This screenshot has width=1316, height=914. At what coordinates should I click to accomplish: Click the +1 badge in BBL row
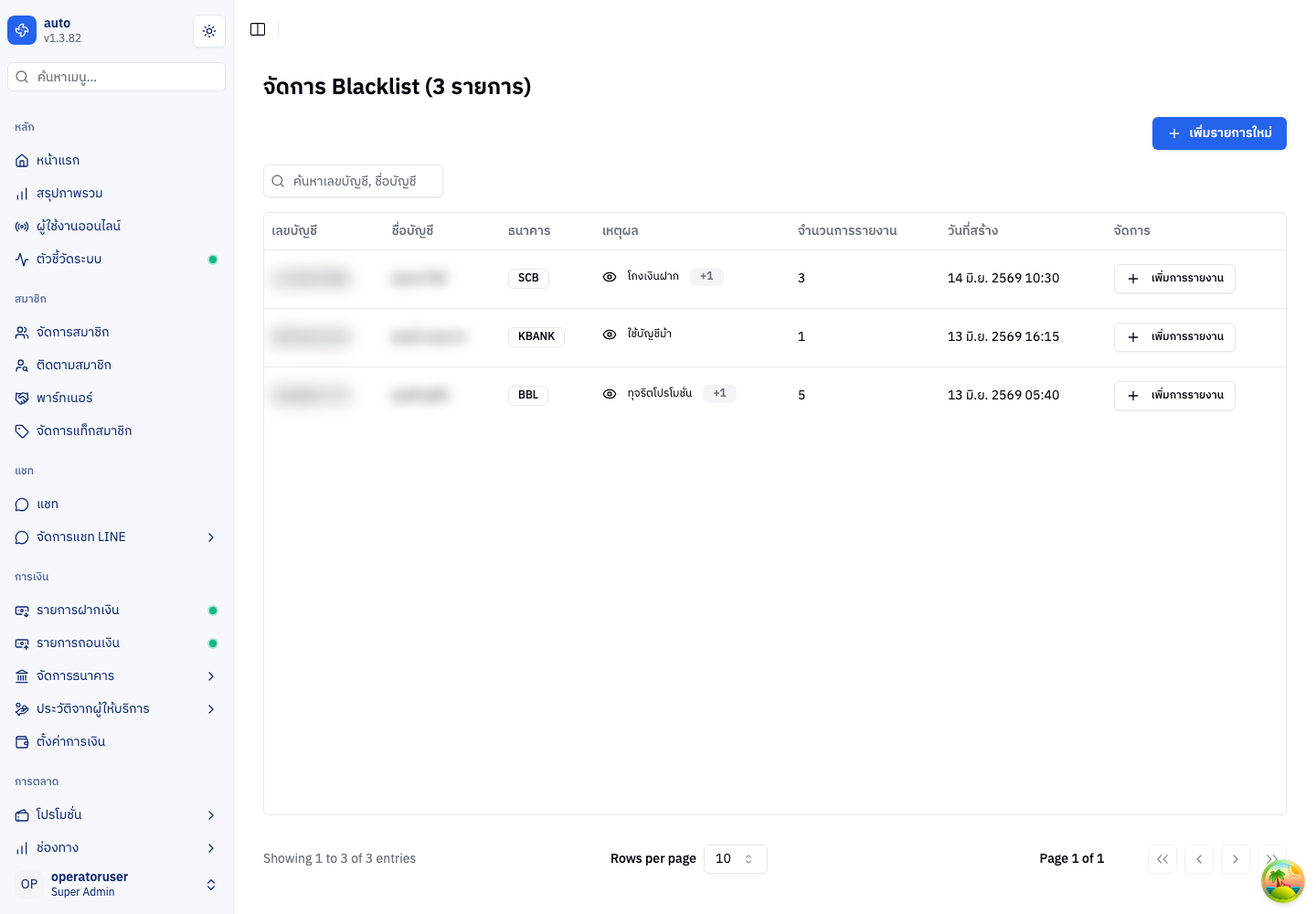point(720,393)
